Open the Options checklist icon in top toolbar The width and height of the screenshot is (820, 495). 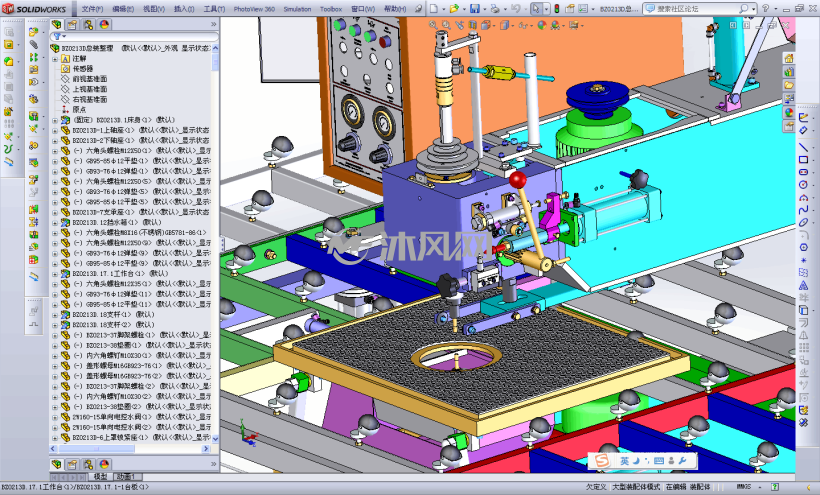583,9
